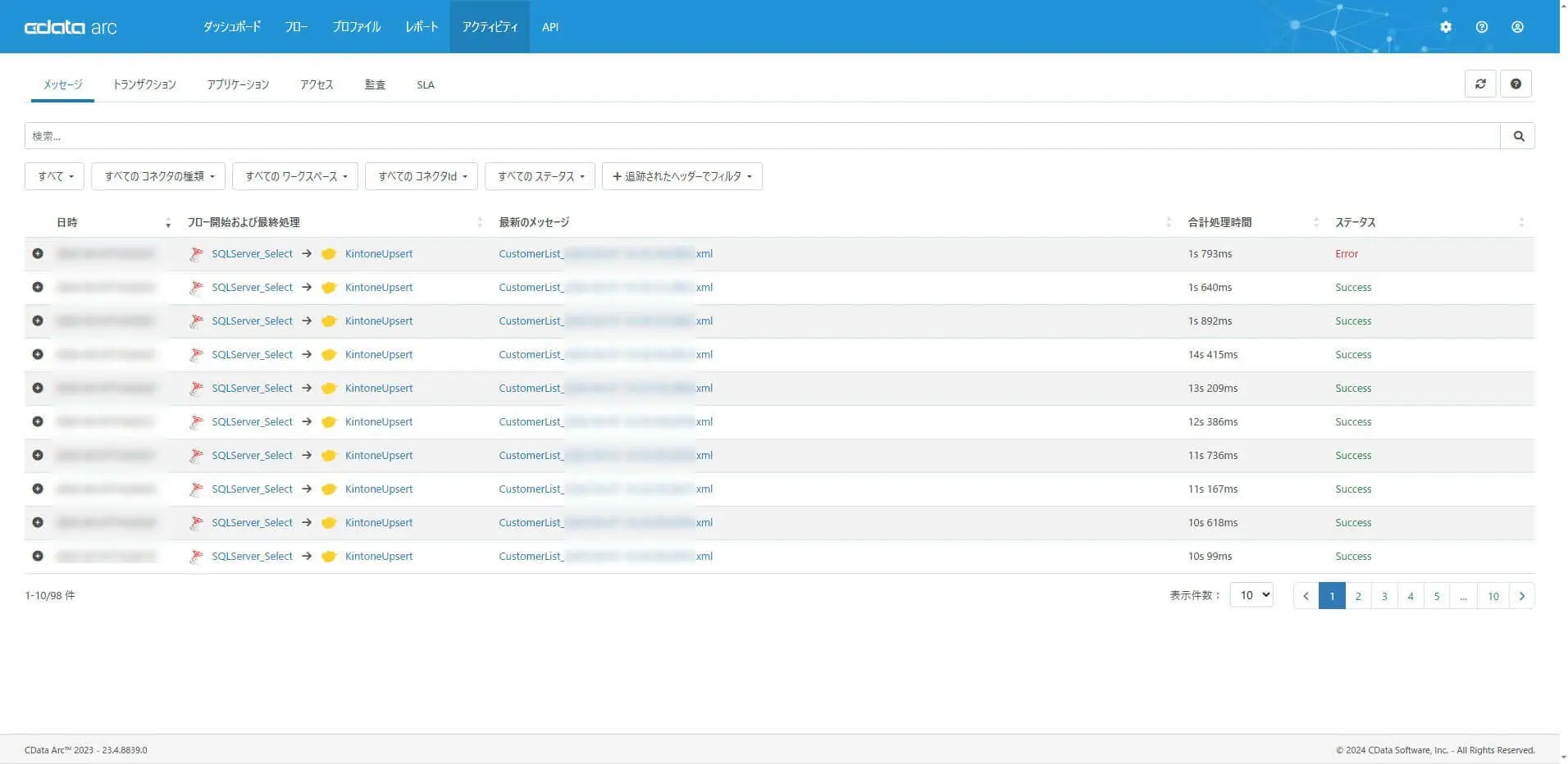The image size is (1568, 764).
Task: Click the magnifier search button
Action: tap(1518, 136)
